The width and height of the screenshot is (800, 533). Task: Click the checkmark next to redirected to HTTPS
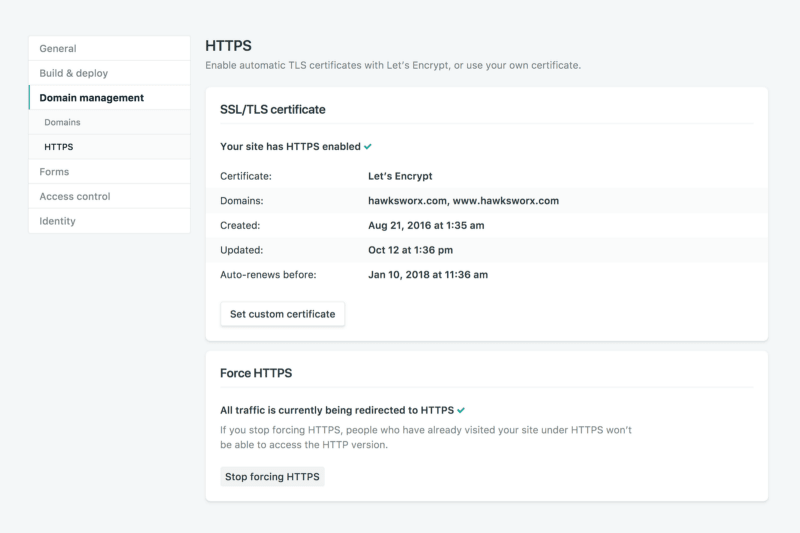coord(461,410)
